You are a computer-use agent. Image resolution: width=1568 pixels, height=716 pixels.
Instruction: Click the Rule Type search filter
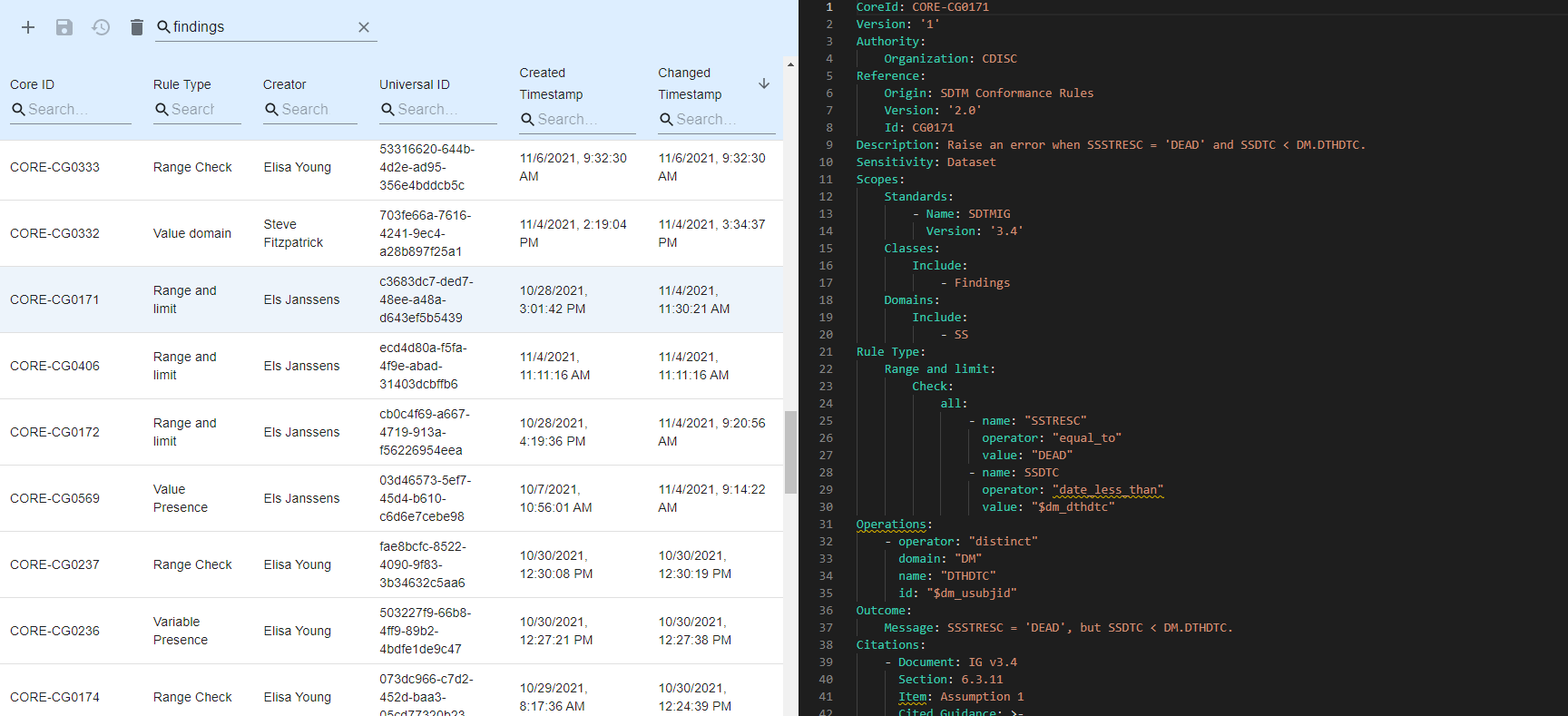point(197,110)
